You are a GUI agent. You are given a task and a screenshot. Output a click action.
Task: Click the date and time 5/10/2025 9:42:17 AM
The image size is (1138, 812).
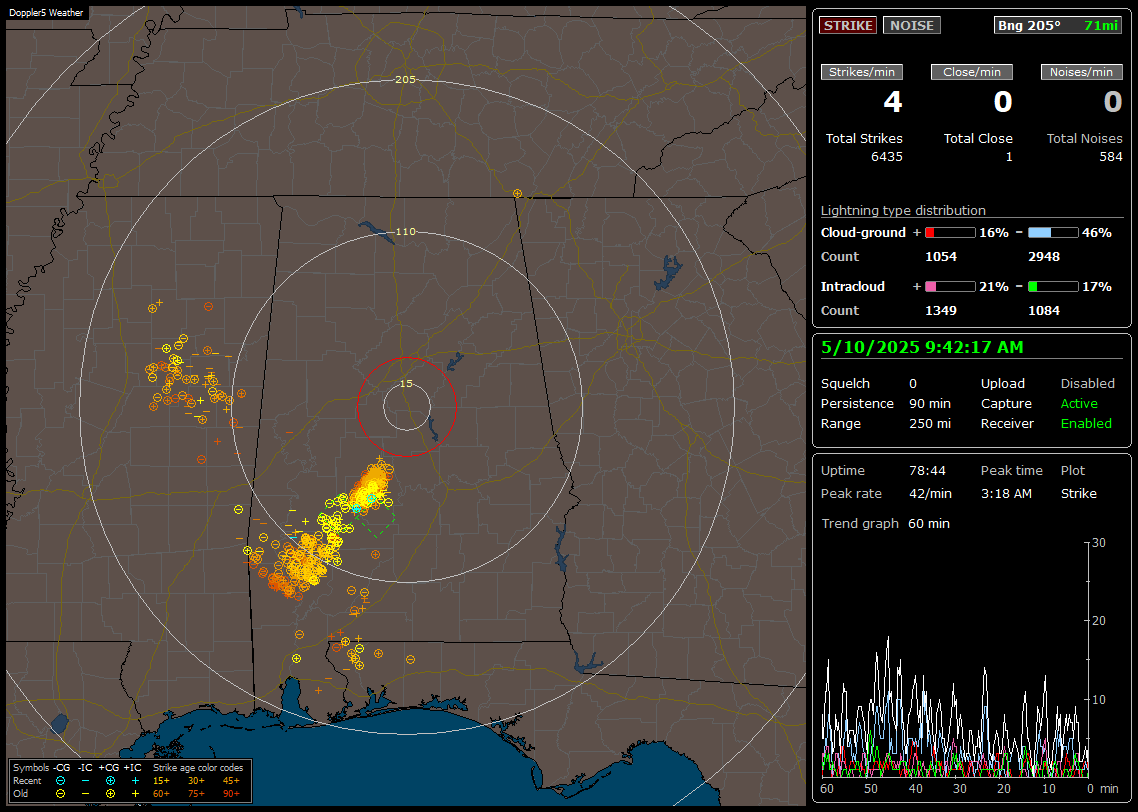(922, 348)
